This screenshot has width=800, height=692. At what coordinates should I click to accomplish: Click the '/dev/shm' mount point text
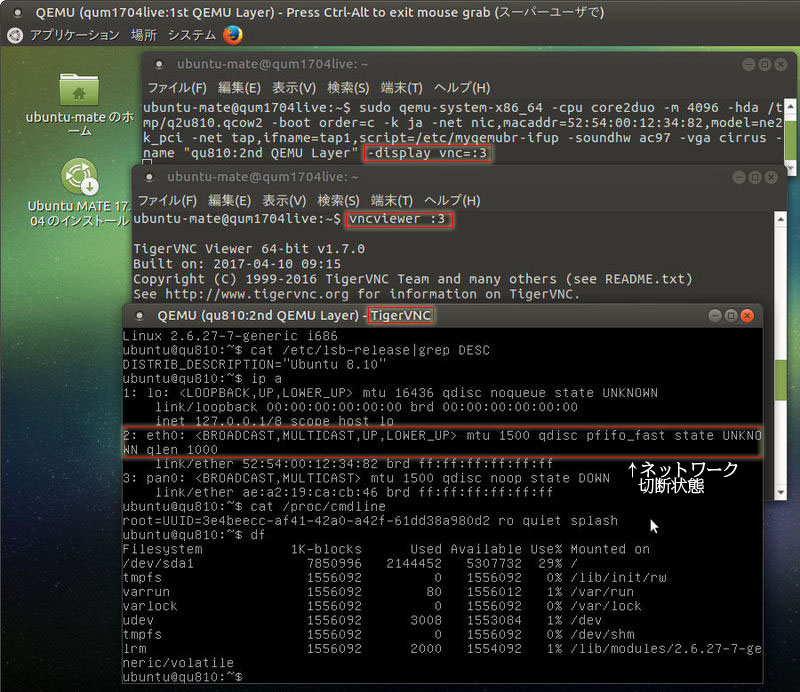pos(602,634)
